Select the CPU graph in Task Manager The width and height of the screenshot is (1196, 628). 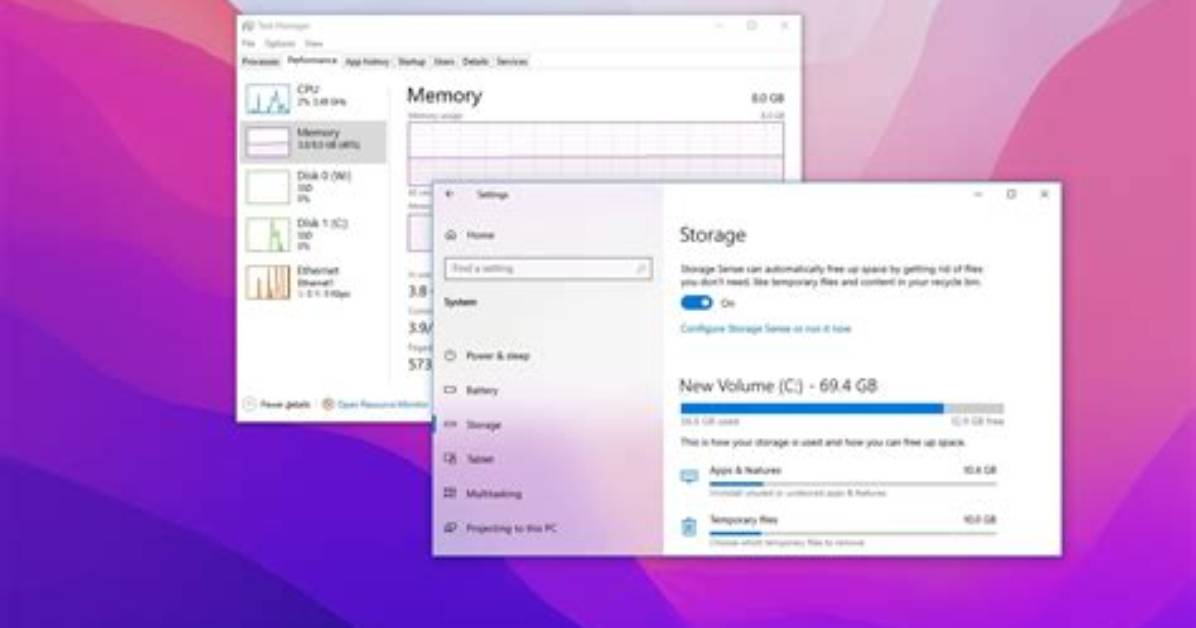[268, 98]
